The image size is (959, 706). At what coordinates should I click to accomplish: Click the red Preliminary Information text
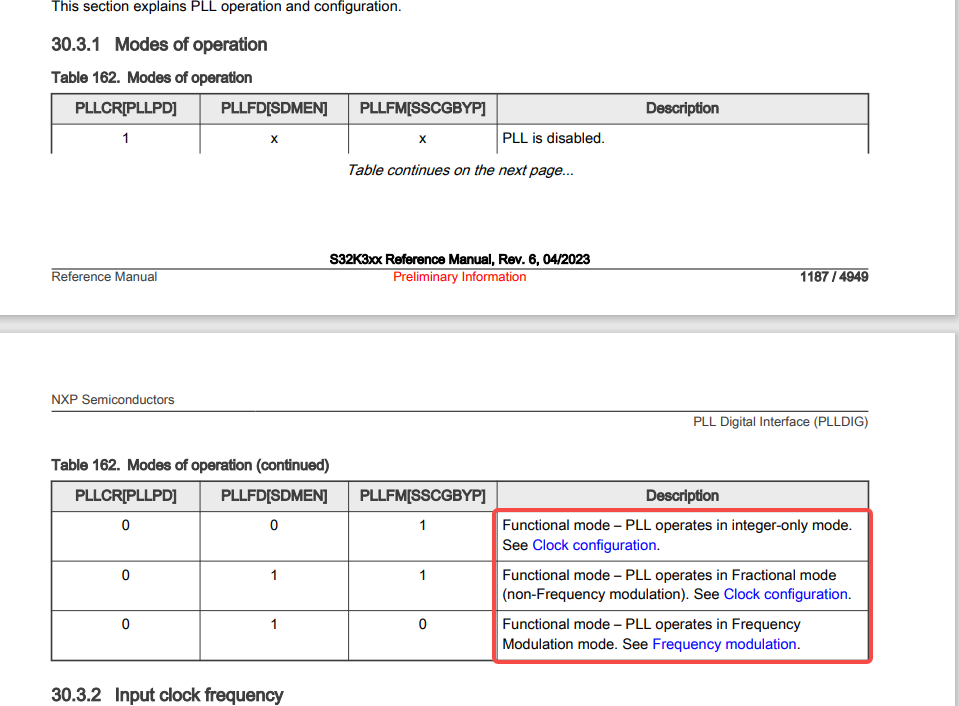[x=459, y=277]
